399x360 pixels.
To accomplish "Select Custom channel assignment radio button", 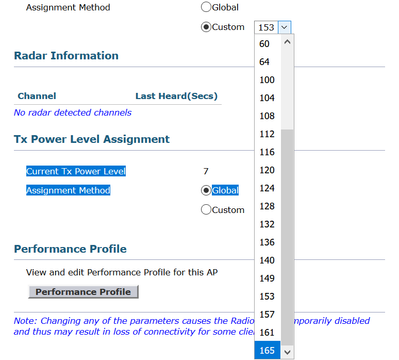I will point(206,27).
